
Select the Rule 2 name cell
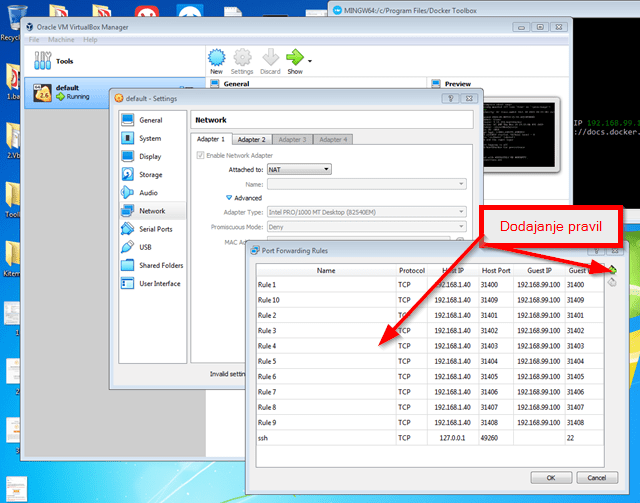pos(326,315)
